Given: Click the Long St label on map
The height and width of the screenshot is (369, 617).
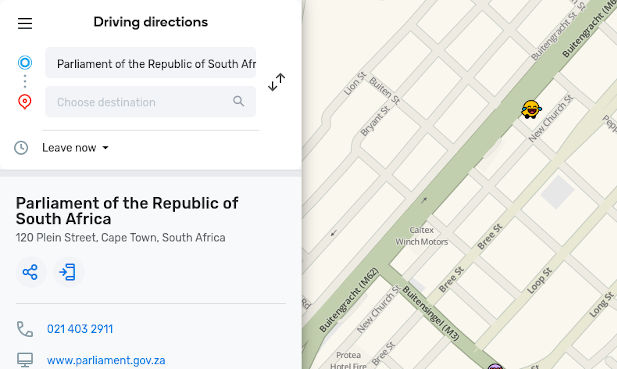Looking at the screenshot, I should click(601, 304).
